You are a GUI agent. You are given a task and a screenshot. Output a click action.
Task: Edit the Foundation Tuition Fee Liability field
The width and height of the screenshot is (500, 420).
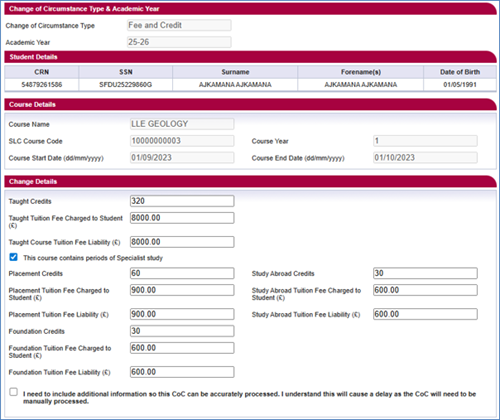pyautogui.click(x=182, y=372)
